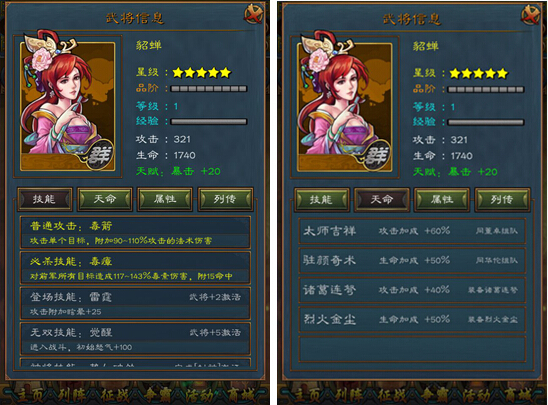Switch to 属性 tab in left panel
Viewport: 548px width, 405px height.
click(165, 199)
